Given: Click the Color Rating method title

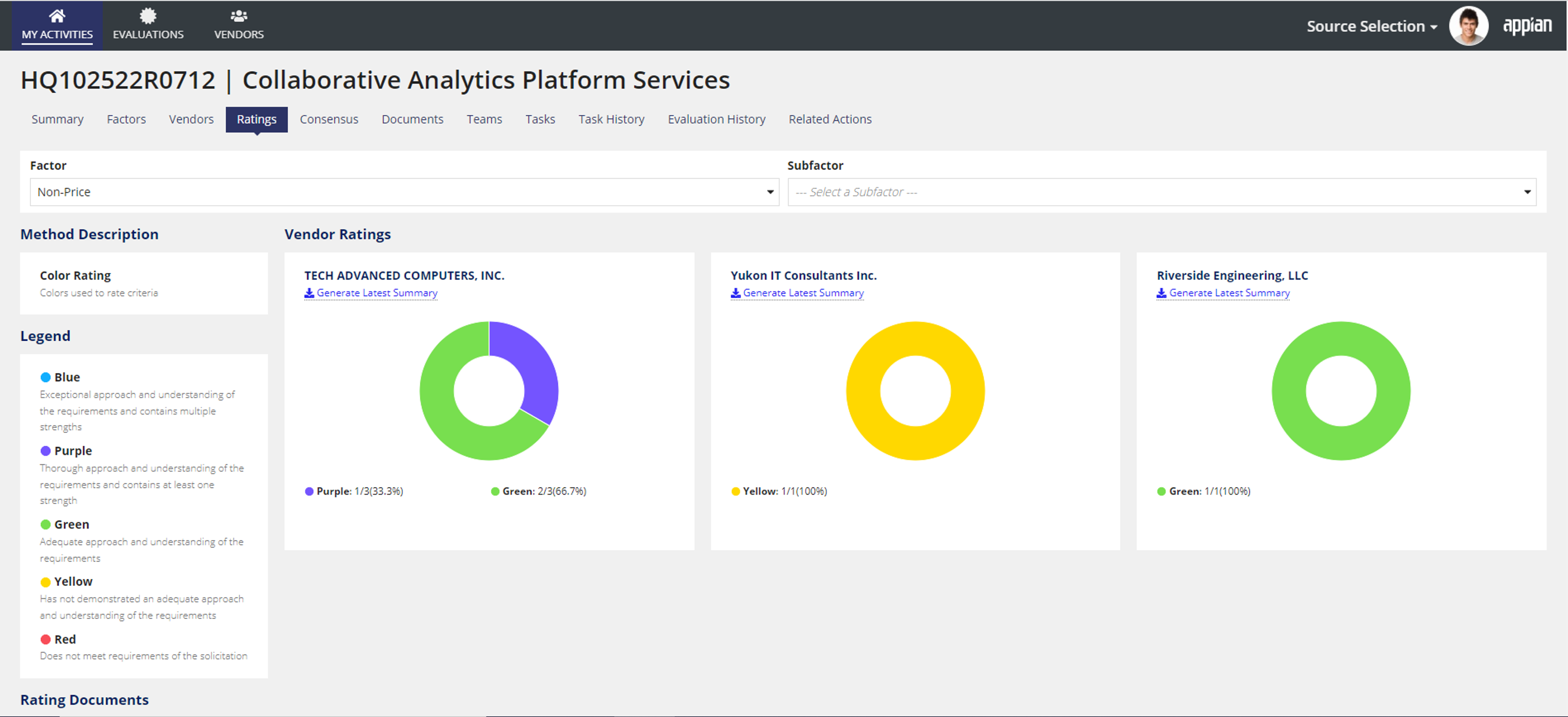Looking at the screenshot, I should [76, 275].
